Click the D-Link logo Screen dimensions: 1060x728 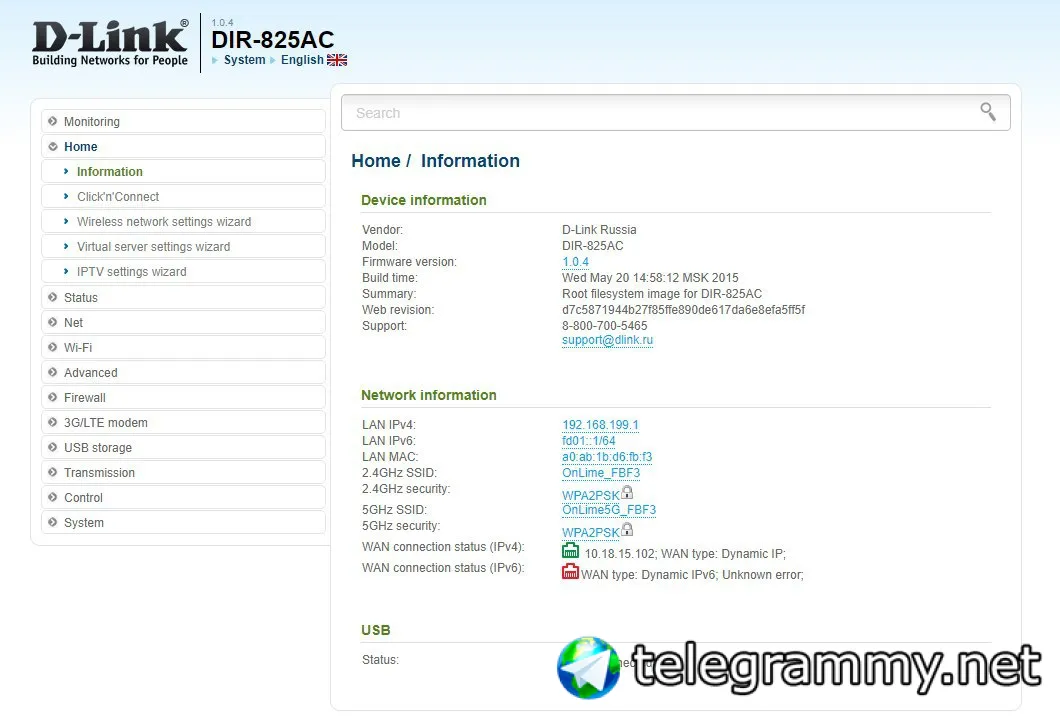coord(110,43)
